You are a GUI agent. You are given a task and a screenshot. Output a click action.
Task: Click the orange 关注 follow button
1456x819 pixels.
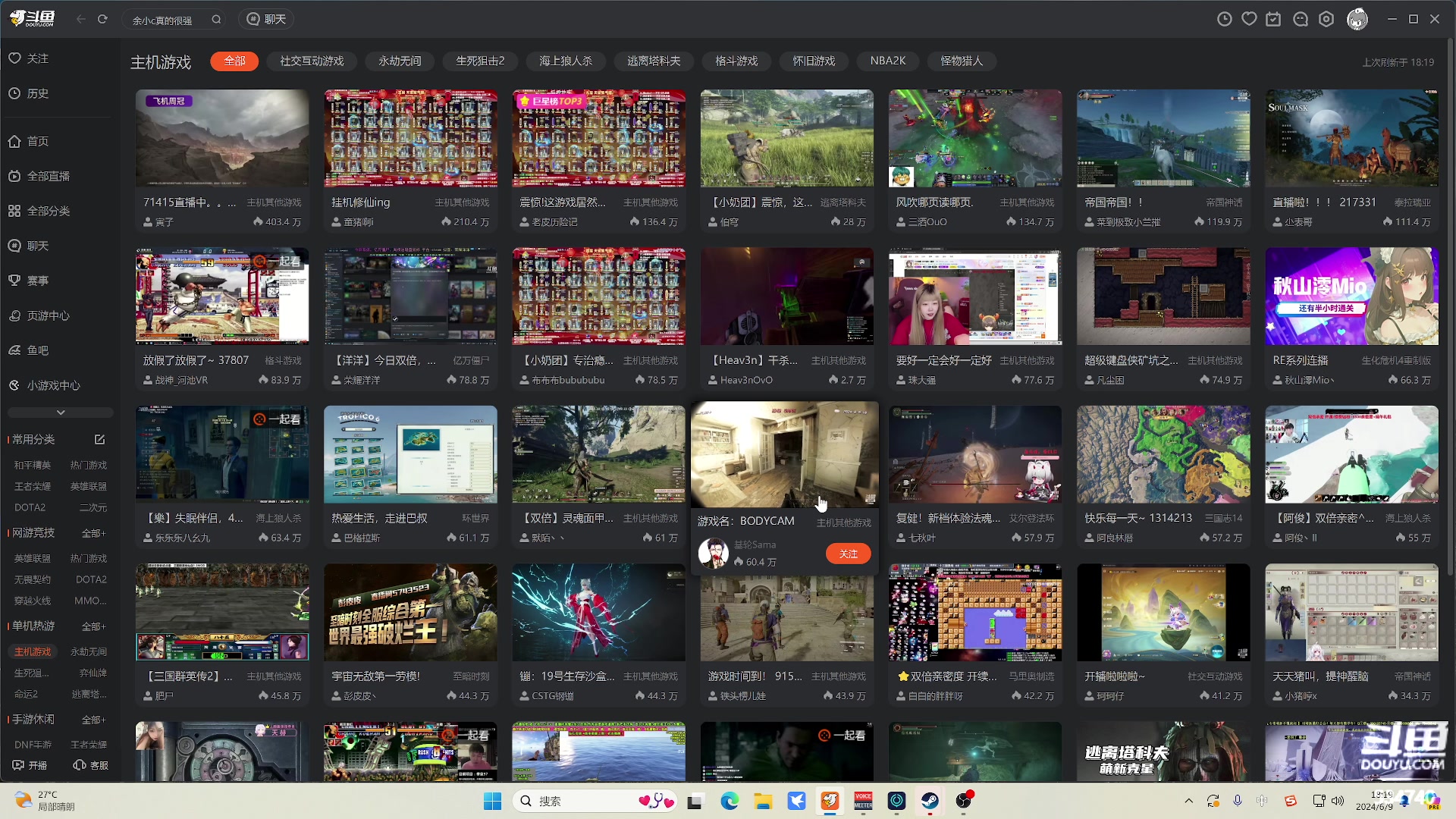848,554
